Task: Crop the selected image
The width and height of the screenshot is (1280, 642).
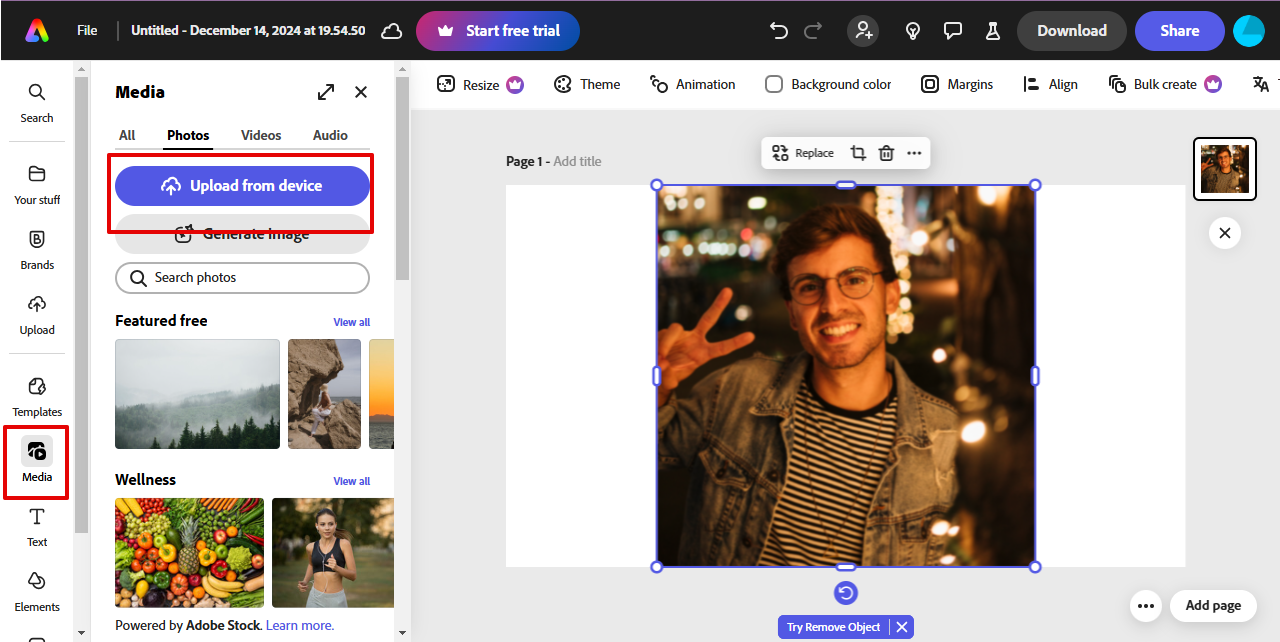Action: pyautogui.click(x=858, y=153)
